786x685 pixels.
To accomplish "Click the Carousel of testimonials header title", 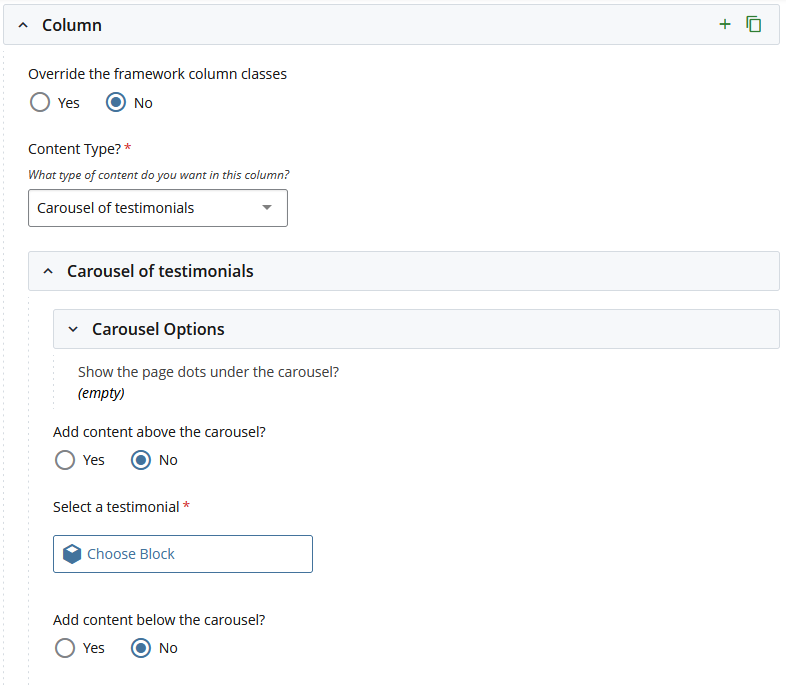I will pyautogui.click(x=160, y=271).
